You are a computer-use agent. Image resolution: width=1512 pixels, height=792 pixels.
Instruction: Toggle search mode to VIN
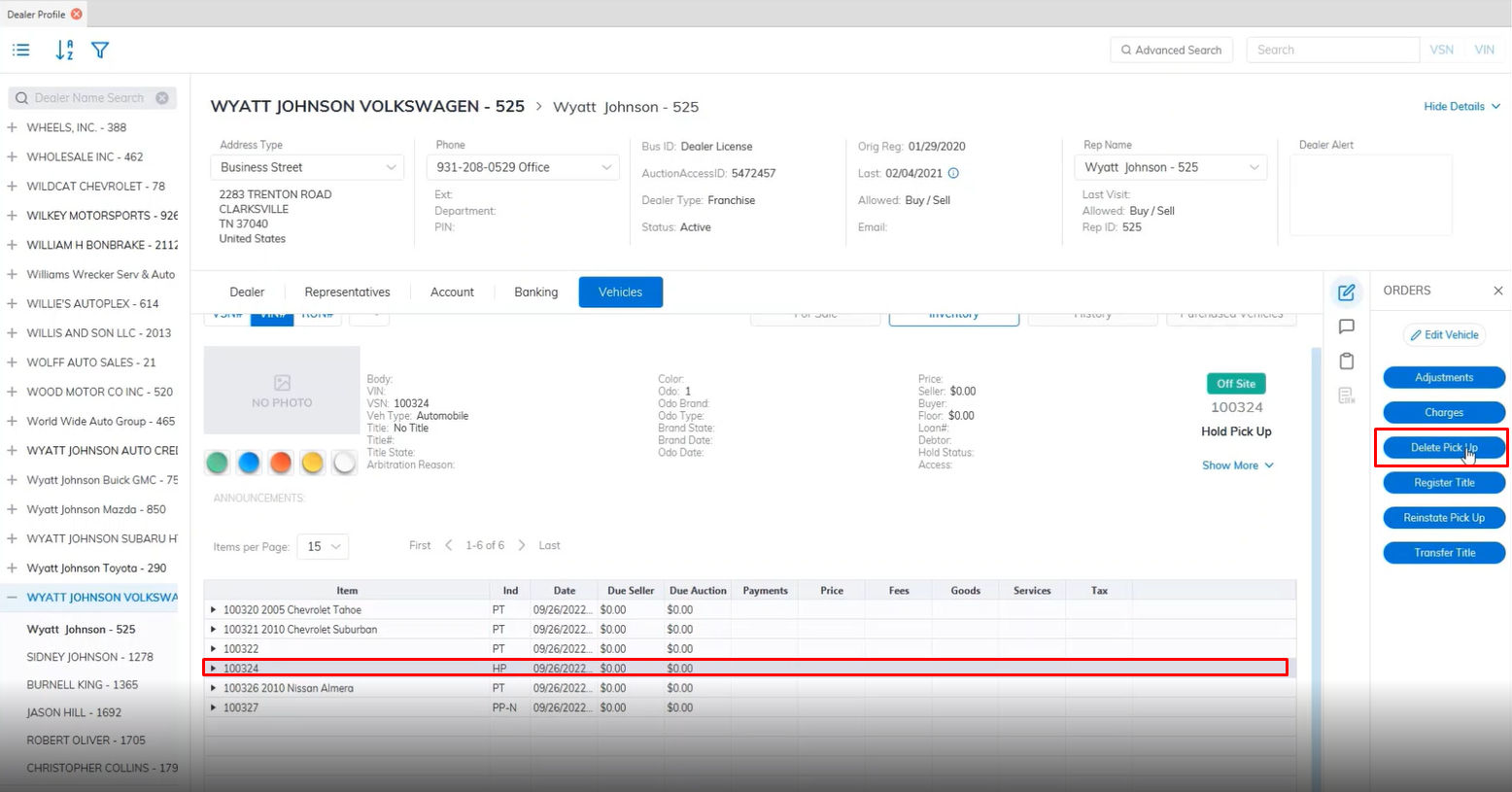pos(1484,50)
